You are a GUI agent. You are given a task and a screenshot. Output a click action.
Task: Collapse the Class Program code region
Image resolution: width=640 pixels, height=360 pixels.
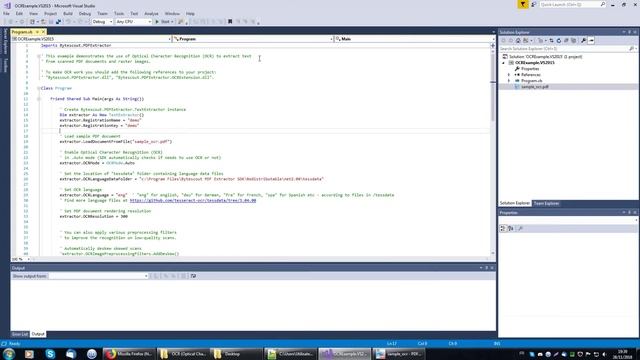(x=38, y=88)
